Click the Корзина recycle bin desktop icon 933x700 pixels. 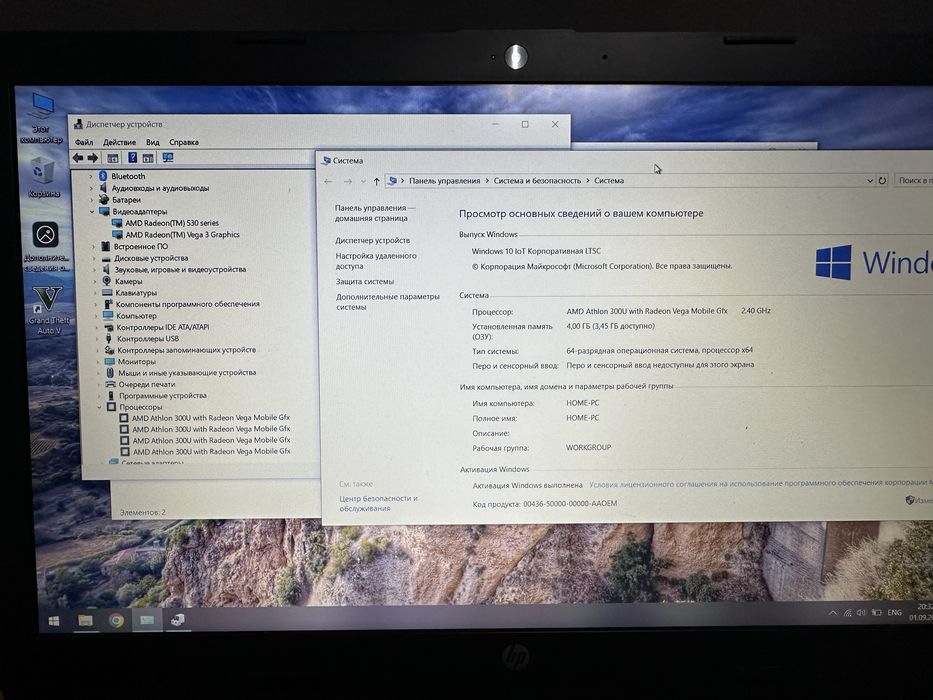(x=43, y=177)
